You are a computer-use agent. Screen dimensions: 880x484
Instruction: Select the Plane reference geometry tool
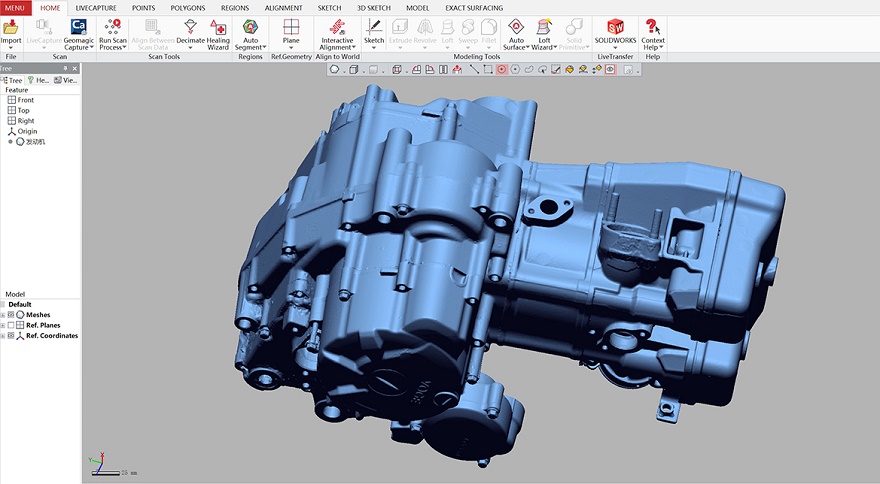pyautogui.click(x=291, y=28)
